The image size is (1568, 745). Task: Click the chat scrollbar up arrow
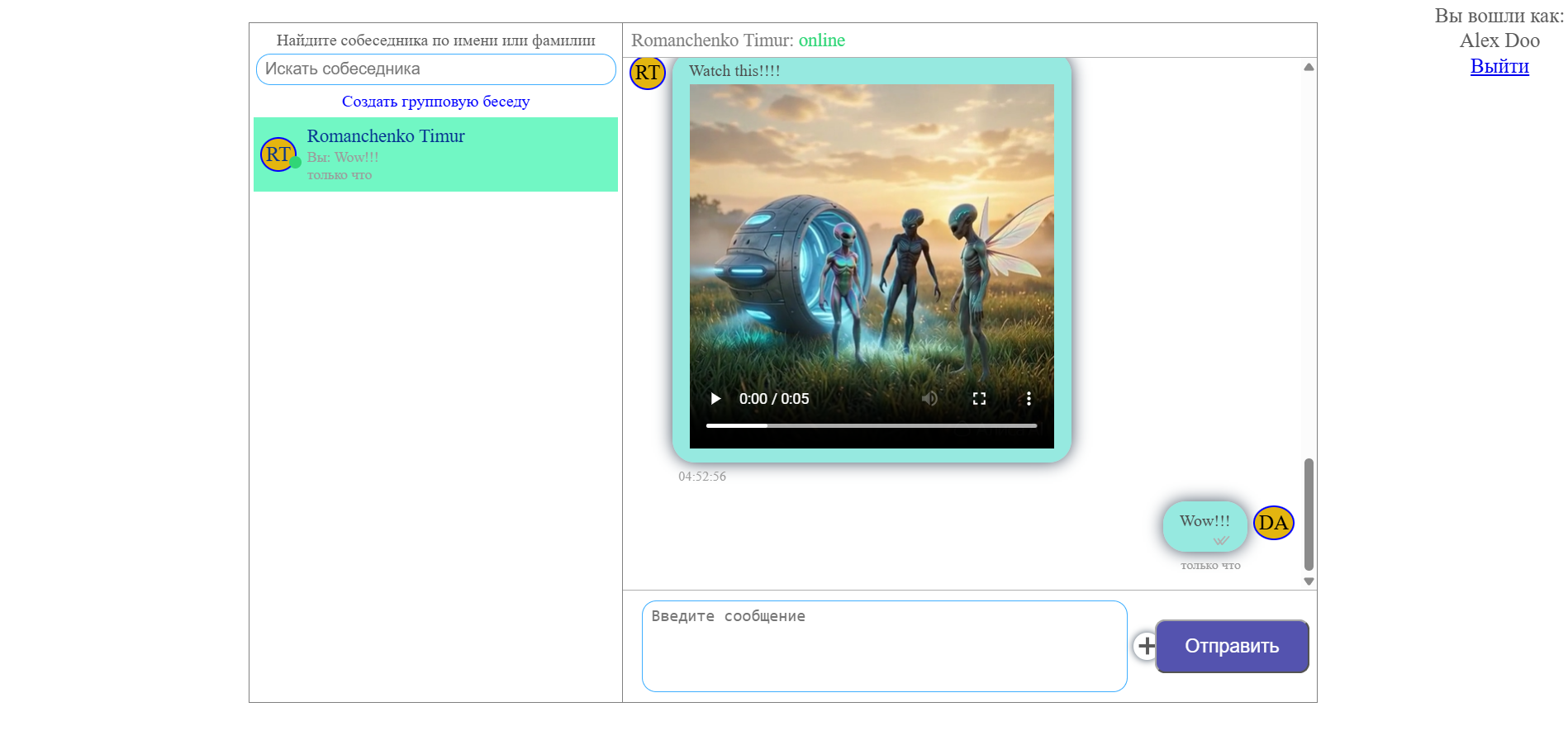click(x=1309, y=67)
